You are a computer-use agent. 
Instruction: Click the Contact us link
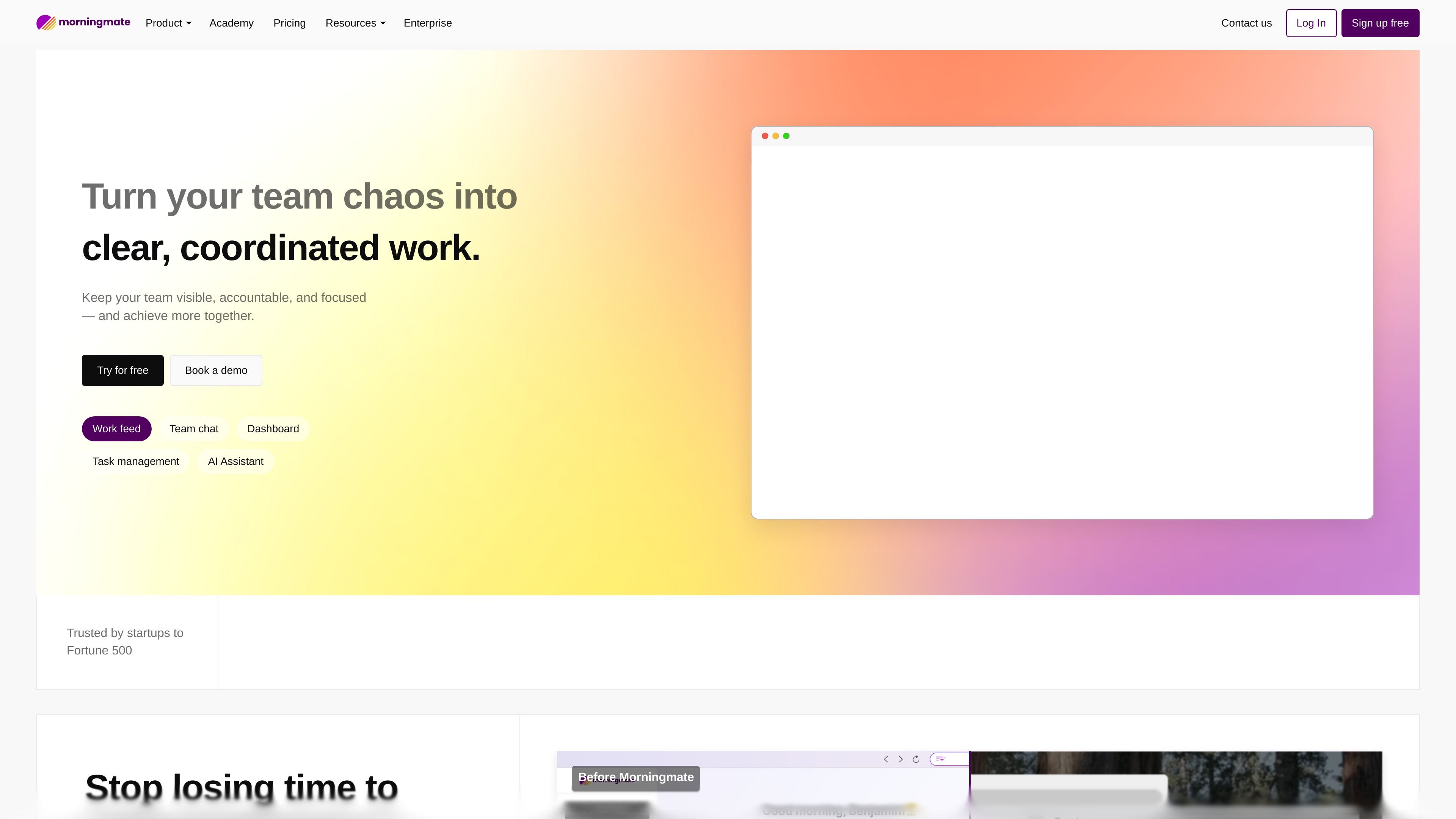(x=1246, y=23)
